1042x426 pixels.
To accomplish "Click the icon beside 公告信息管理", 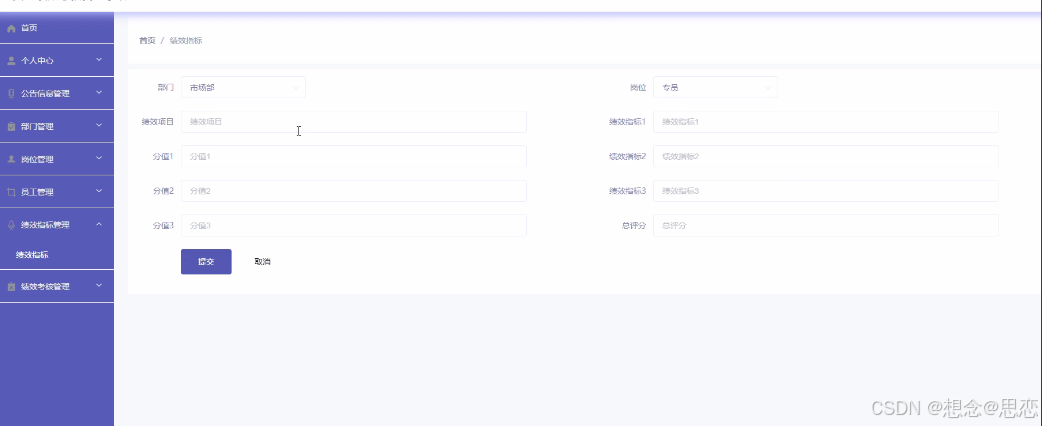I will coord(11,94).
